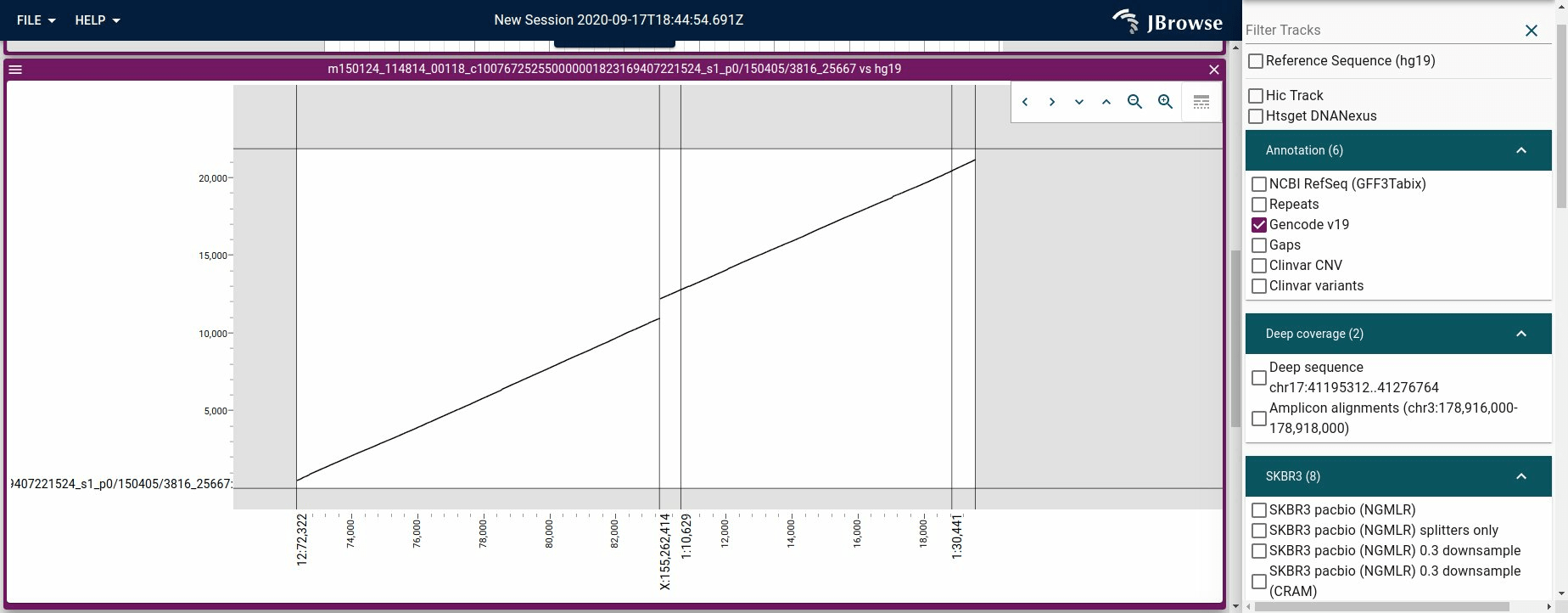This screenshot has height=613, width=1568.
Task: Enable Deep sequence chr17 track
Action: pos(1259,378)
